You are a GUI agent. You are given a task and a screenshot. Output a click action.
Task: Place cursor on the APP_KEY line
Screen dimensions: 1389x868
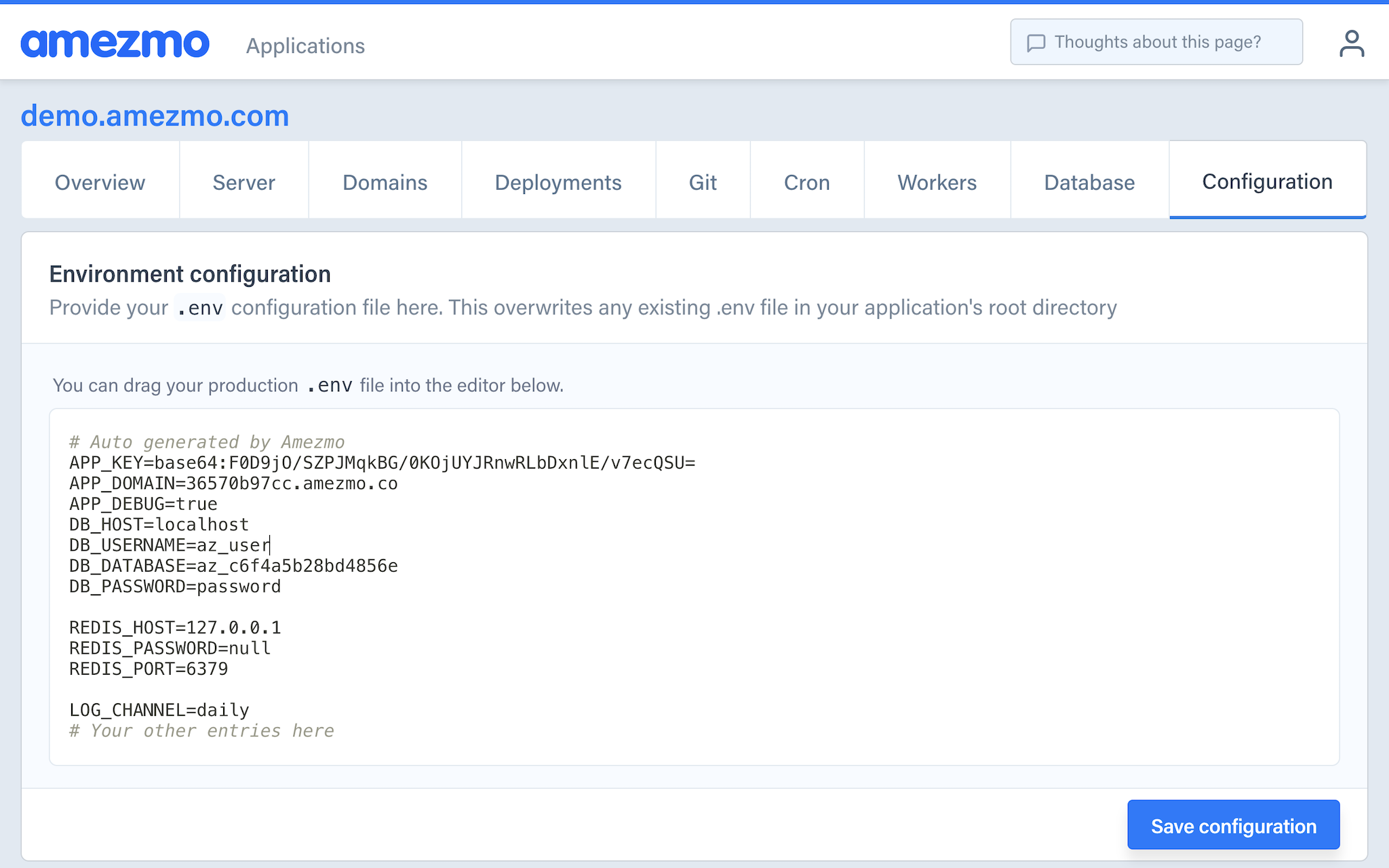click(x=382, y=463)
